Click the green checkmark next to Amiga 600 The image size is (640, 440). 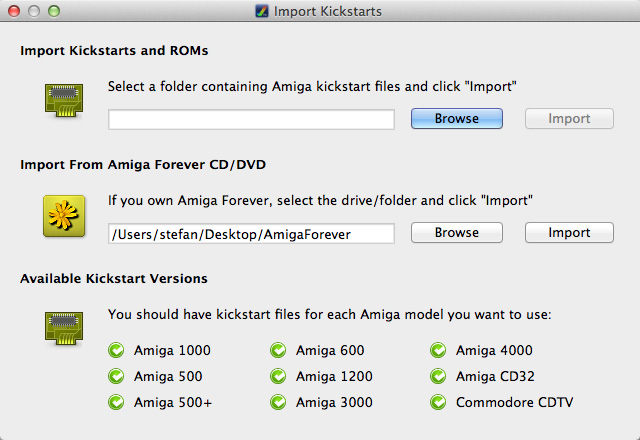(278, 350)
